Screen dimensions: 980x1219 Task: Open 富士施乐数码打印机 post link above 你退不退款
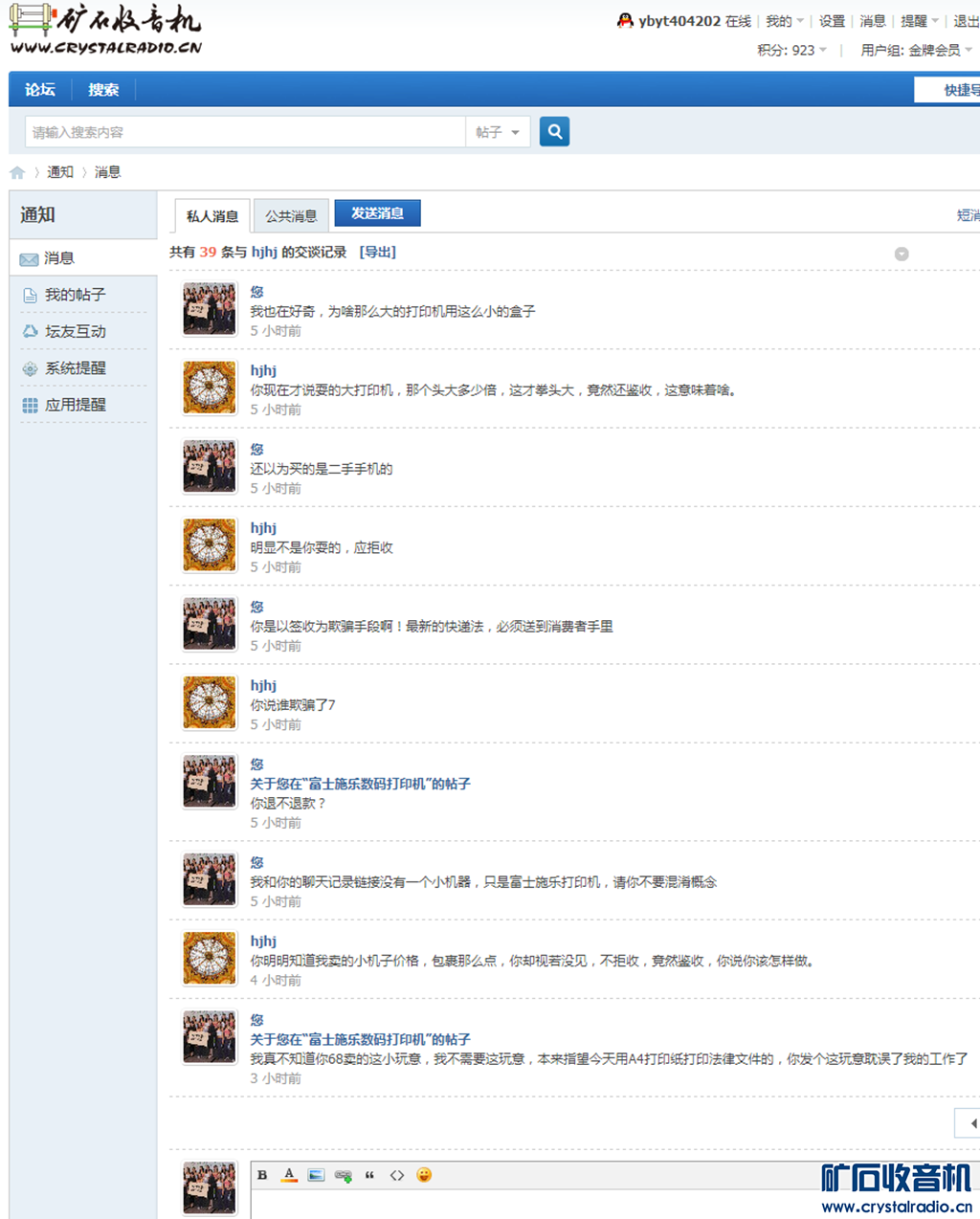(x=360, y=785)
